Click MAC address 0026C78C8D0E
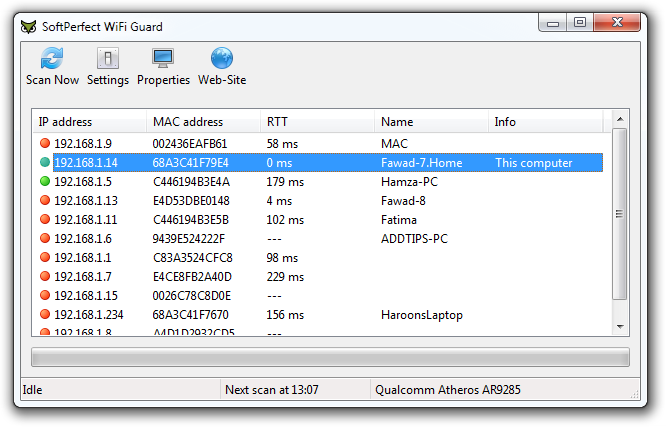666x427 pixels. coord(192,296)
